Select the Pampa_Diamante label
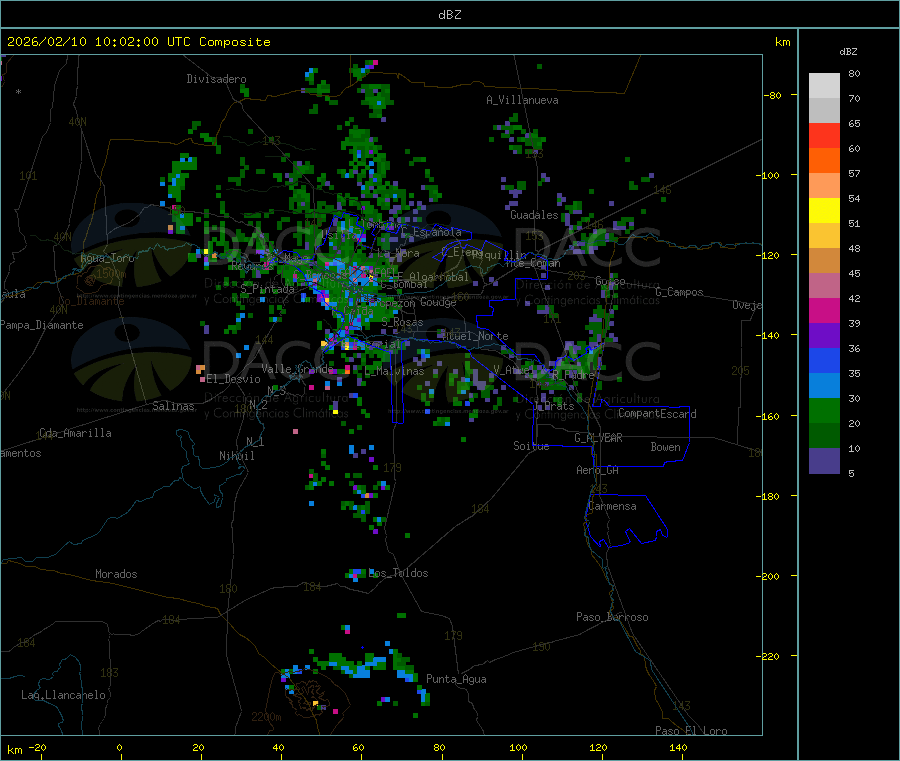Image resolution: width=900 pixels, height=761 pixels. pos(42,325)
